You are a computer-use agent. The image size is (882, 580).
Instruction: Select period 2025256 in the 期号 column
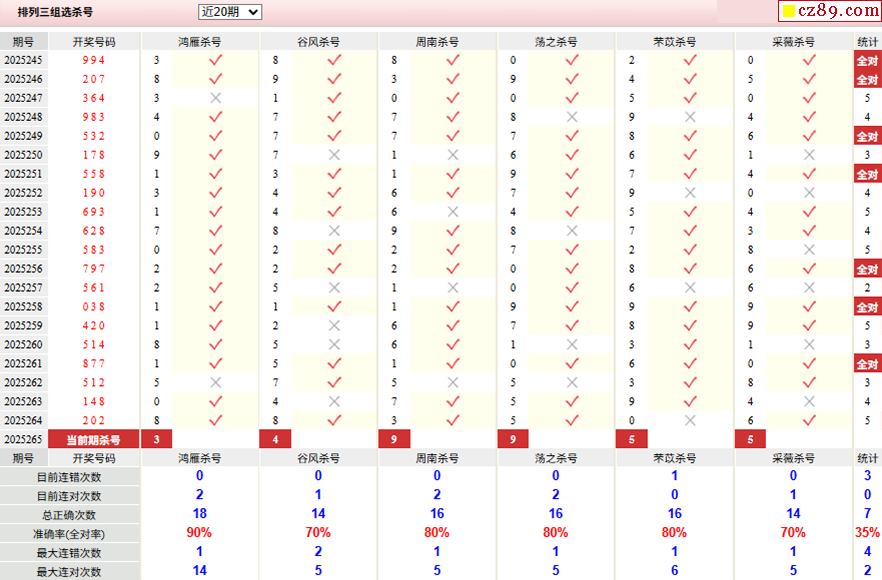click(23, 269)
